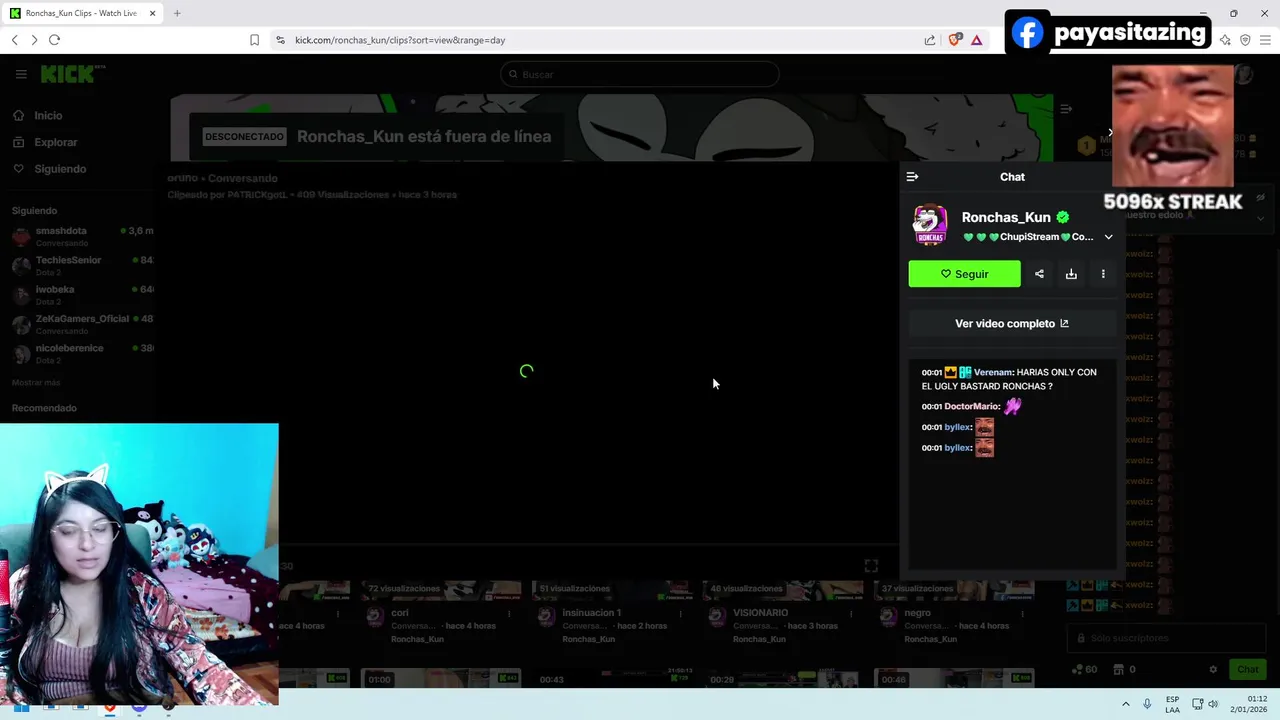Collapse the stream chat behind the clip viewer
Image resolution: width=1280 pixels, height=720 pixels.
coord(1066,108)
